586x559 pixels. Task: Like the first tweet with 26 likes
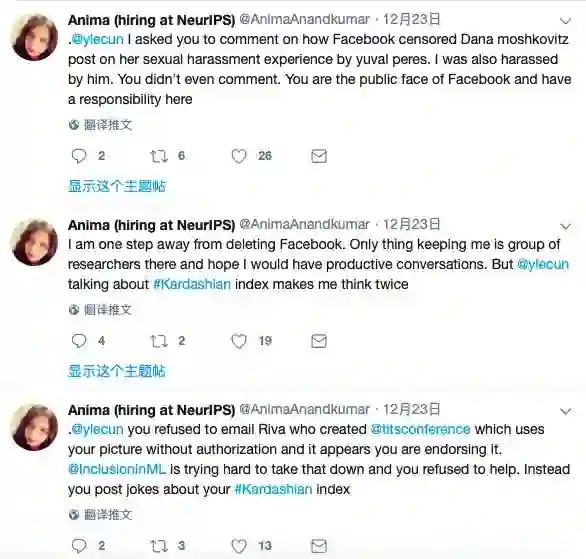pos(239,156)
